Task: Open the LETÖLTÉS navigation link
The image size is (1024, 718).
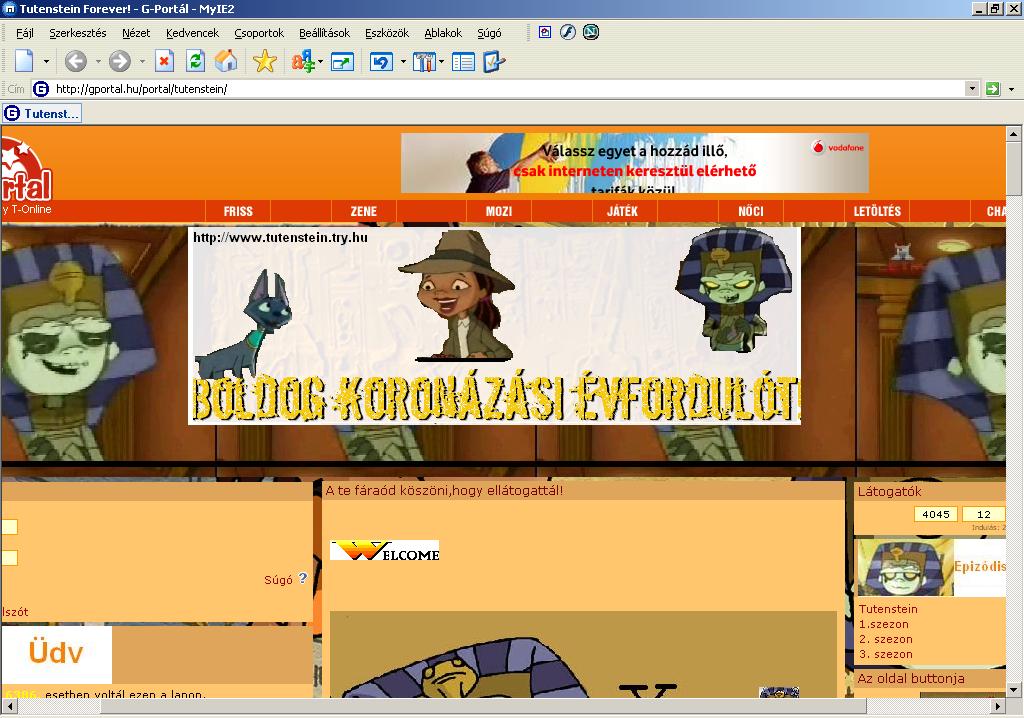Action: pos(877,211)
